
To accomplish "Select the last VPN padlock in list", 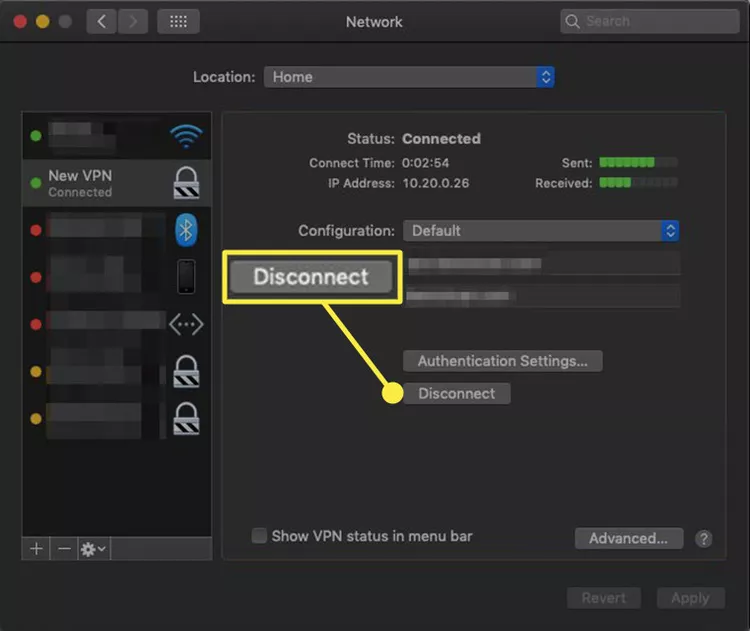I will [186, 419].
